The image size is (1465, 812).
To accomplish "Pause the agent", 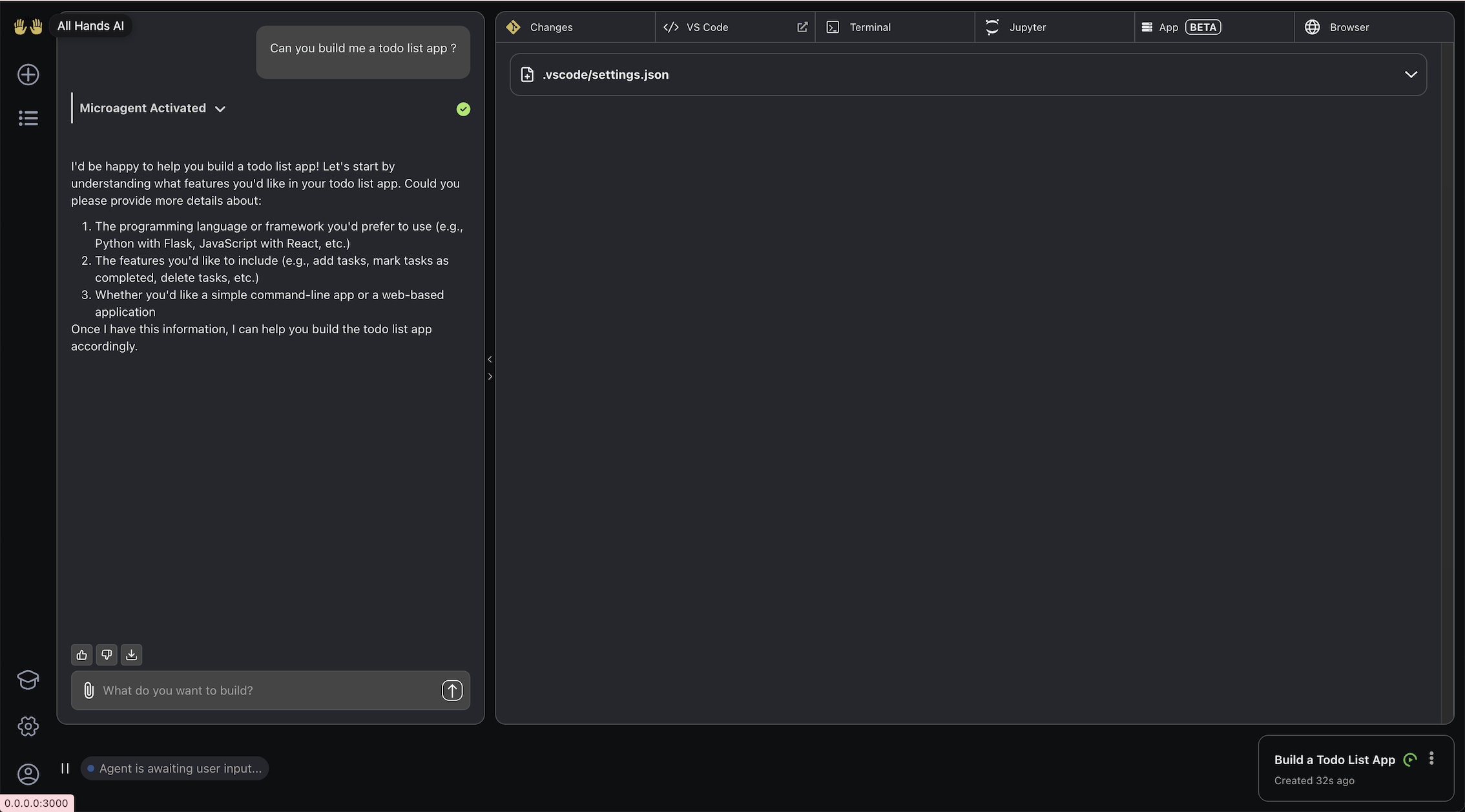I will coord(65,768).
